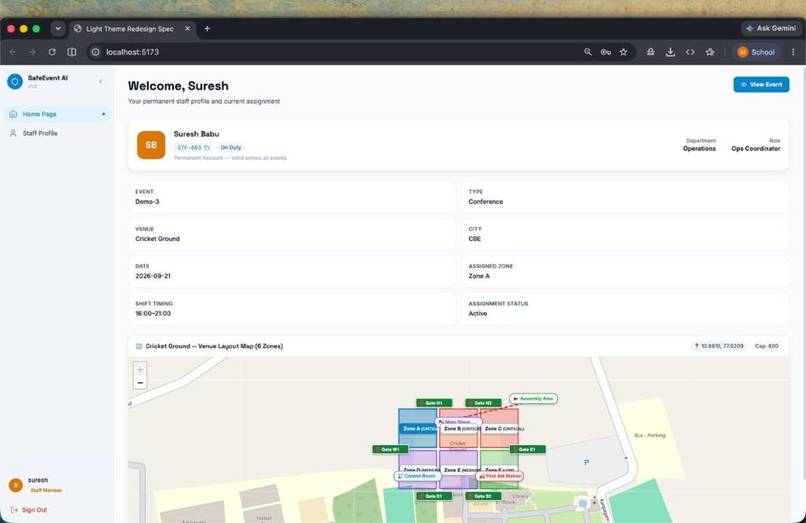The height and width of the screenshot is (523, 806).
Task: Open the Staff Profile sidebar item
Action: [57, 133]
